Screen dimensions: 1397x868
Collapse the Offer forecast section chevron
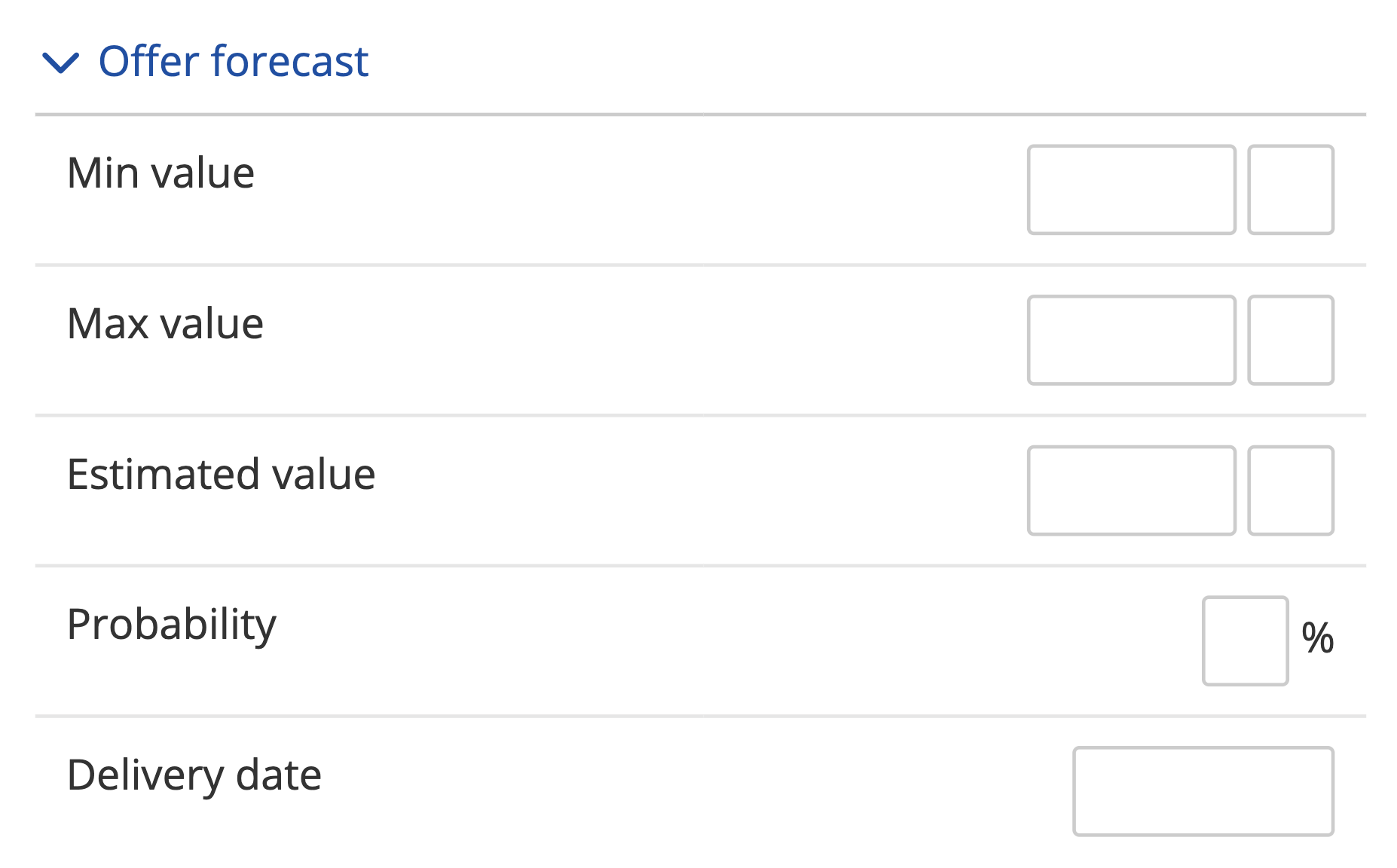click(61, 63)
